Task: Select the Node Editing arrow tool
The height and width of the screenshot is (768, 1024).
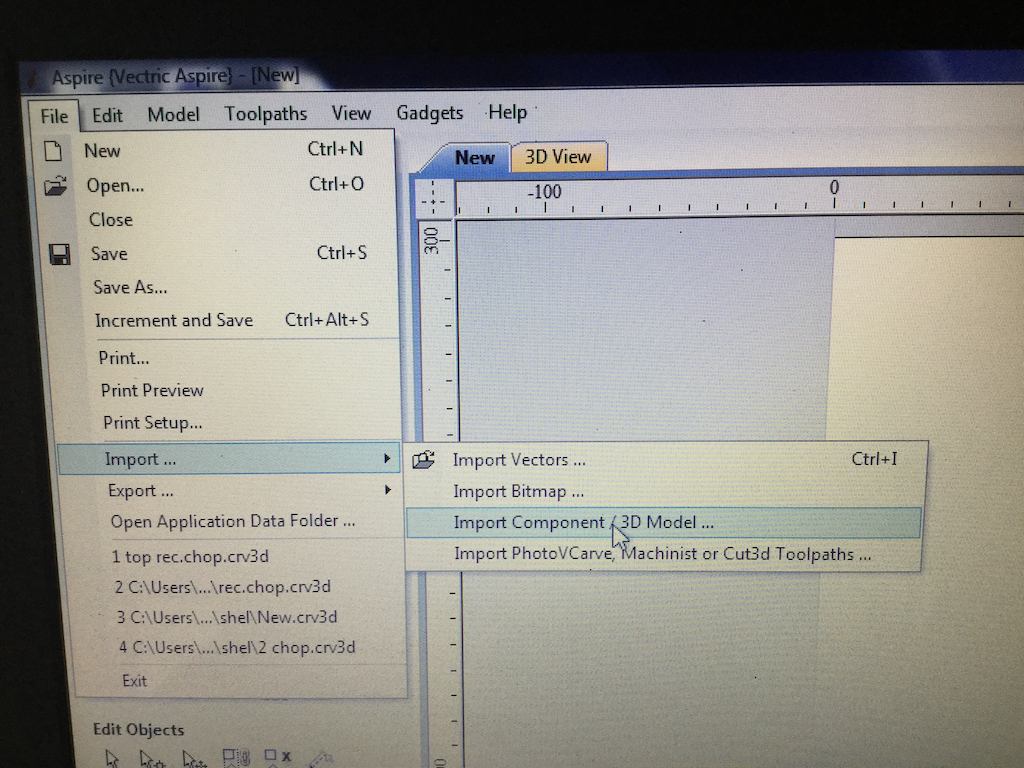Action: (x=152, y=760)
